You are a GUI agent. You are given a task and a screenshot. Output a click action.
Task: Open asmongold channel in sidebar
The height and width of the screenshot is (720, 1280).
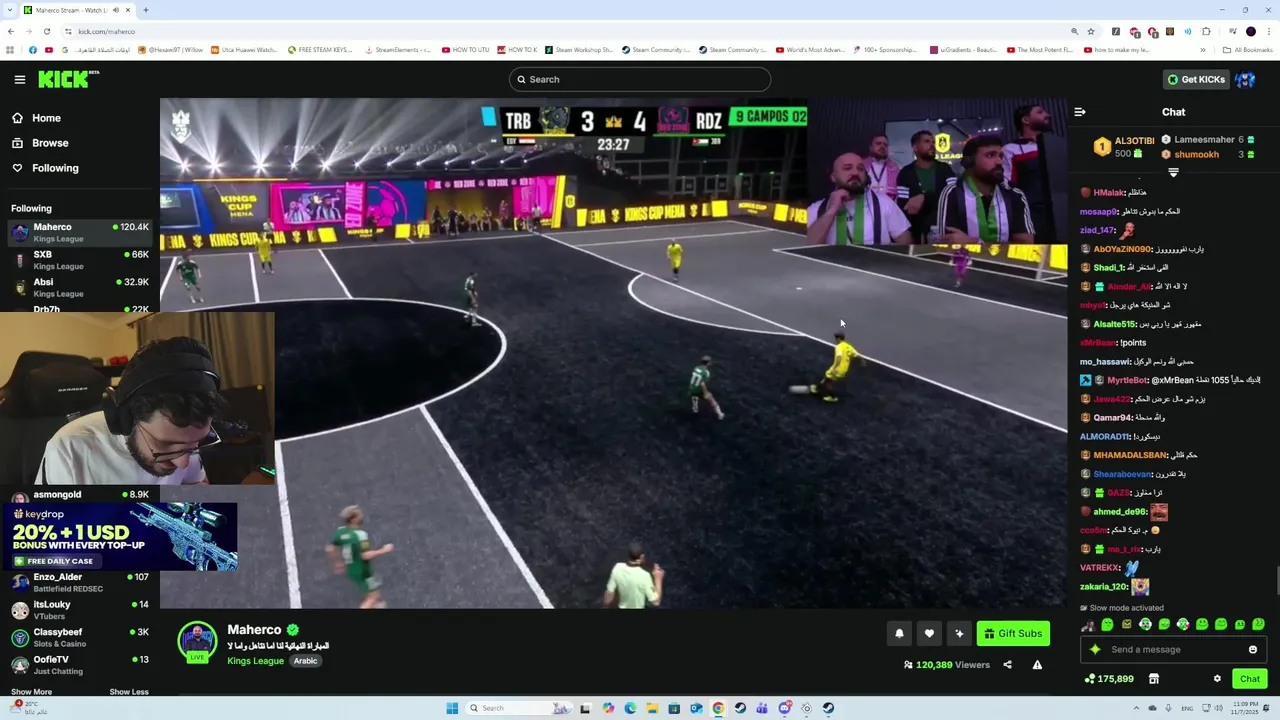[80, 494]
